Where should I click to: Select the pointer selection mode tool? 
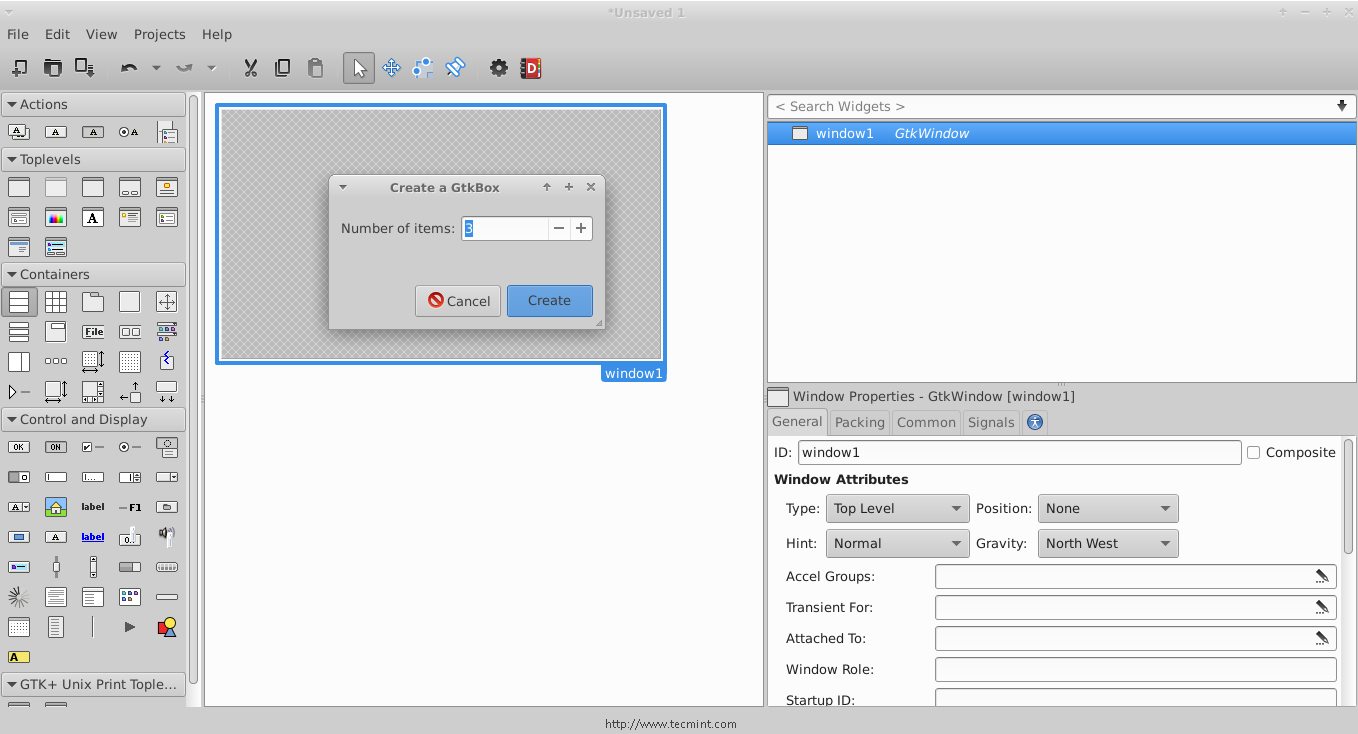[x=359, y=68]
